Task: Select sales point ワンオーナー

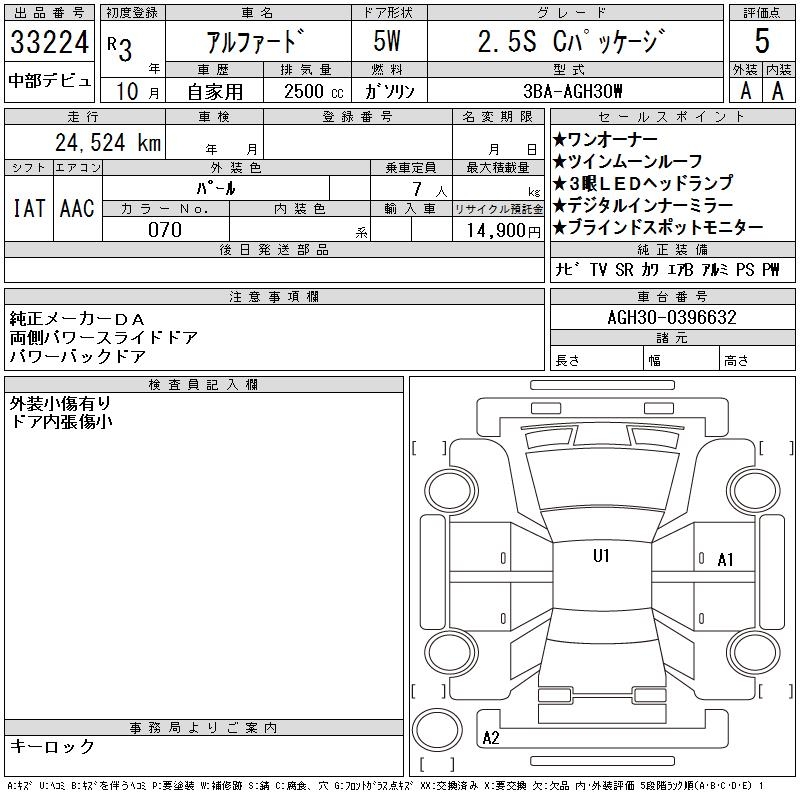Action: click(x=605, y=139)
